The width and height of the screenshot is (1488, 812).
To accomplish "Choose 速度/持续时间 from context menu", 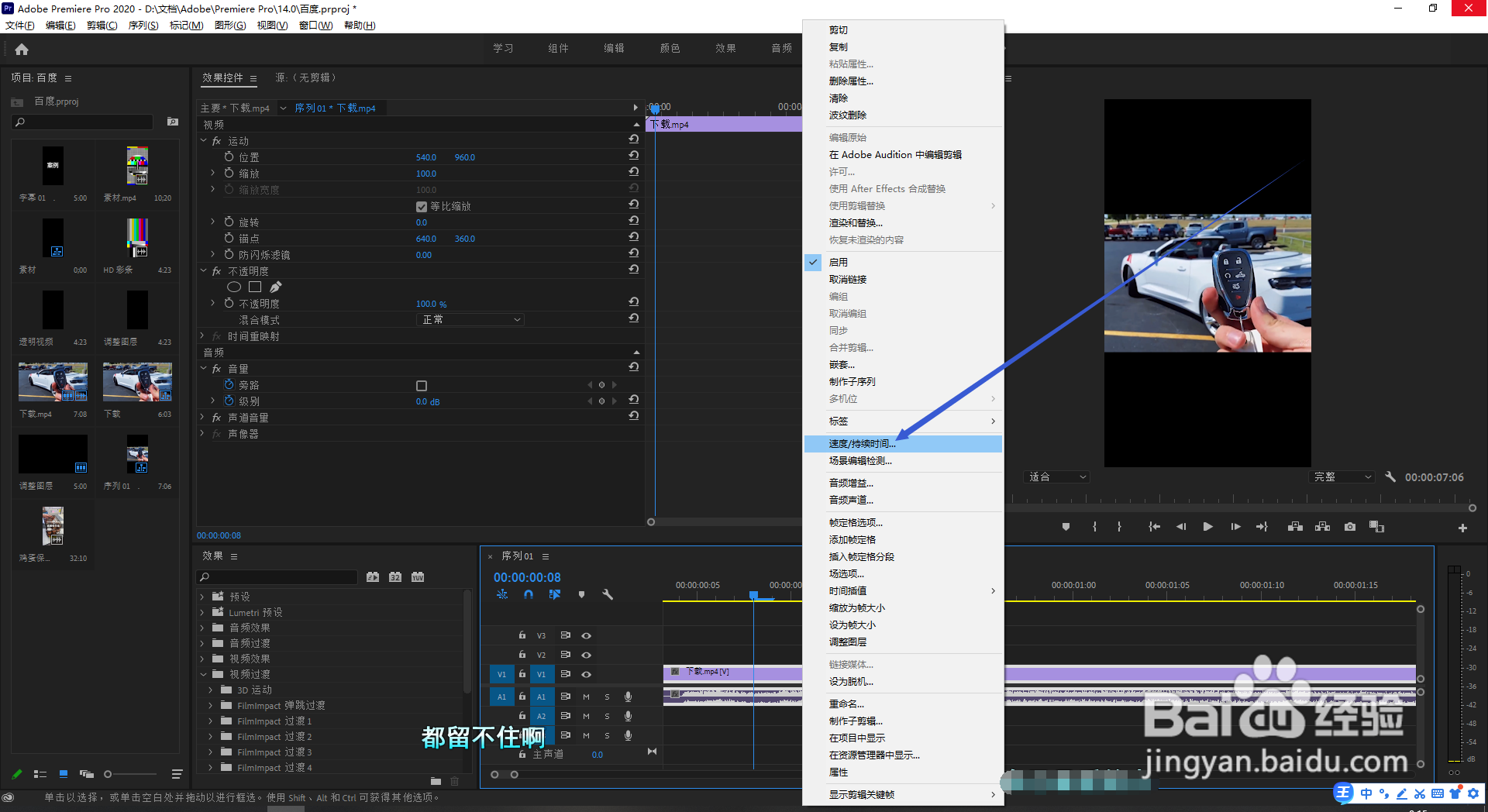I will [x=903, y=444].
